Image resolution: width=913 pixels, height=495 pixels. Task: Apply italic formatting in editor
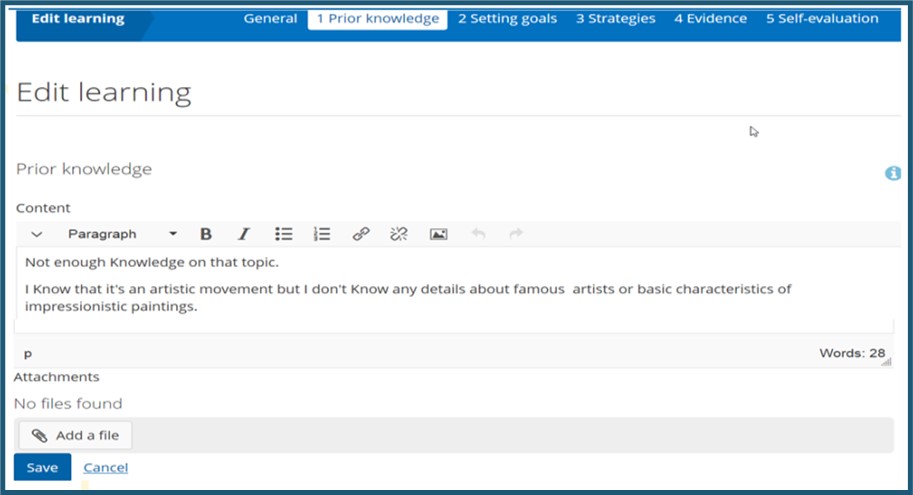coord(243,234)
